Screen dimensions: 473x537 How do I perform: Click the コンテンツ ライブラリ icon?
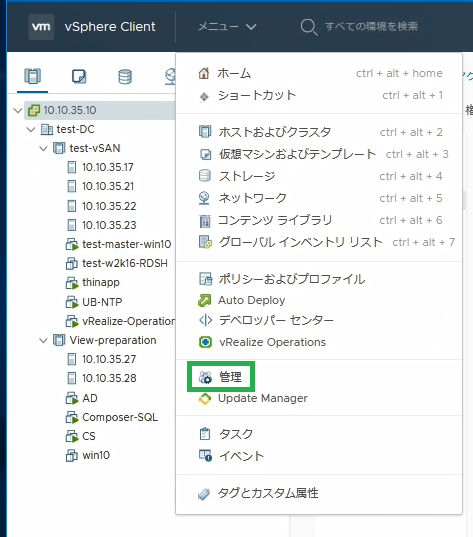coord(205,221)
